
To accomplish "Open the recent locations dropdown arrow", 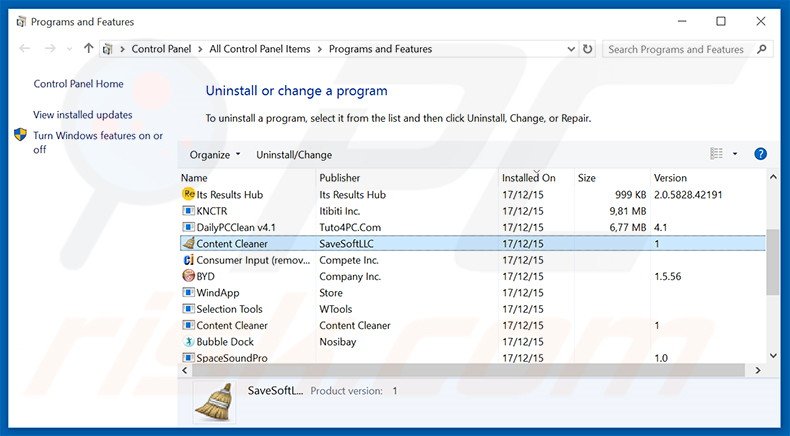I will tap(70, 49).
